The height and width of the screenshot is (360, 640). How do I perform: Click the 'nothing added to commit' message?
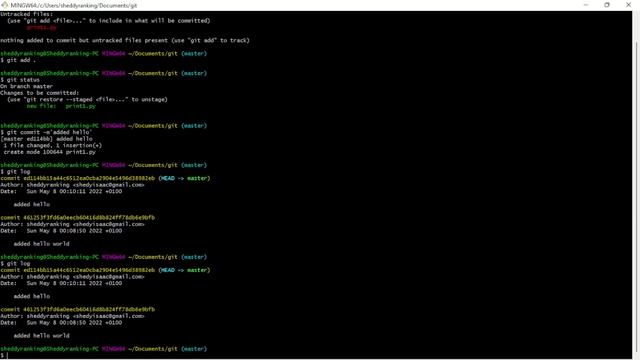(125, 40)
